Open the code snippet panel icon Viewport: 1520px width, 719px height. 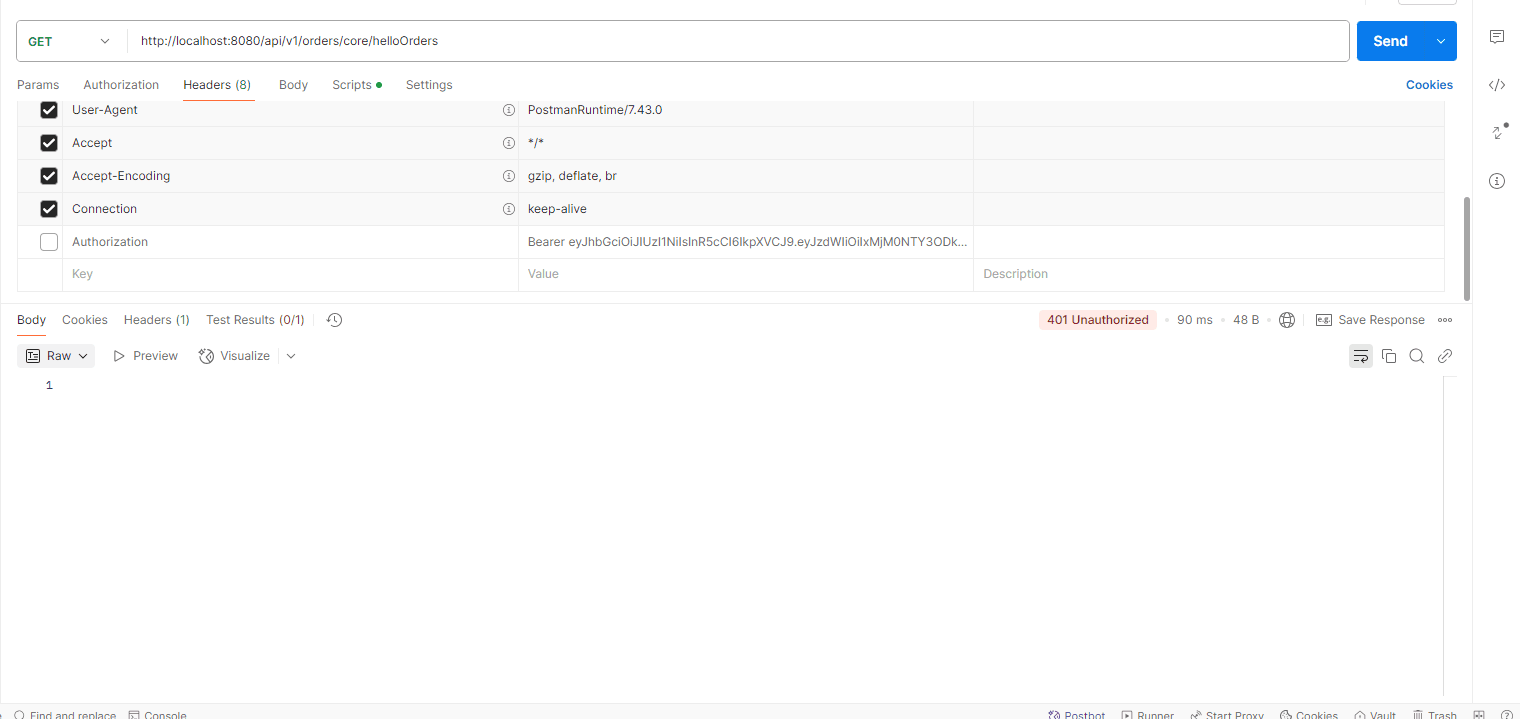[1497, 85]
